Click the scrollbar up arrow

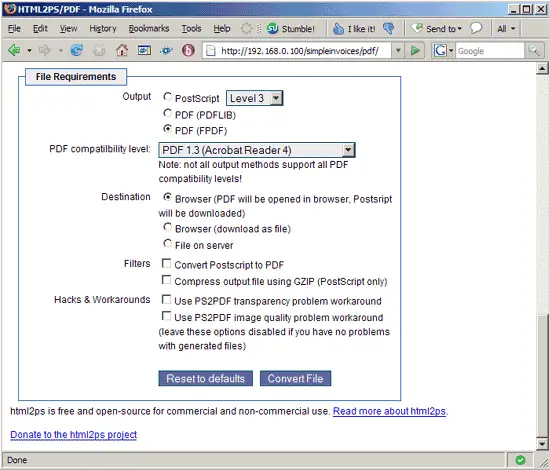pyautogui.click(x=542, y=69)
